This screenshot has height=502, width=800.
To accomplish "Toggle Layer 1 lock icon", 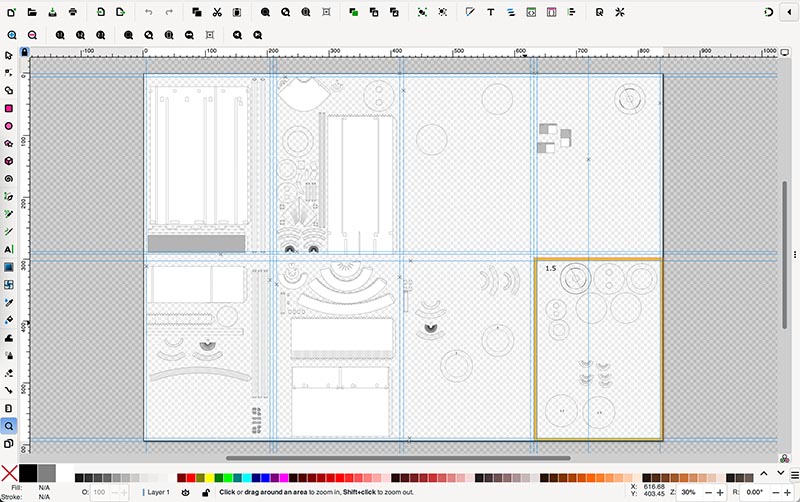I will pyautogui.click(x=205, y=492).
